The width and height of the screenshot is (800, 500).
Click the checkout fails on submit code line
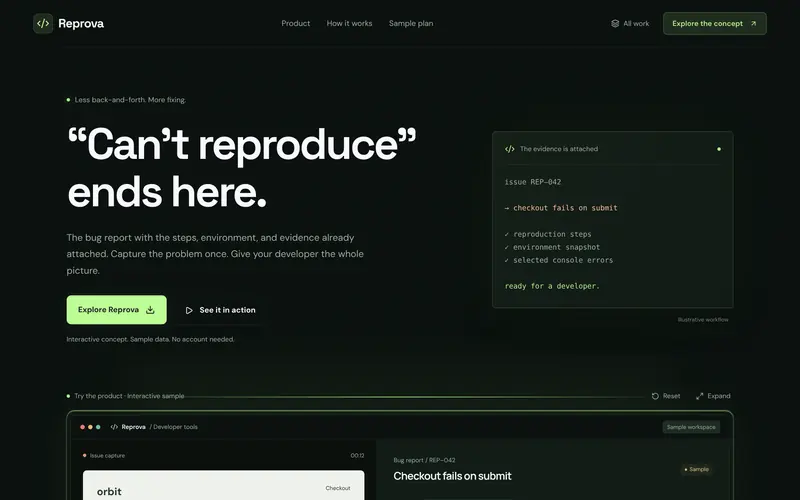pyautogui.click(x=561, y=208)
